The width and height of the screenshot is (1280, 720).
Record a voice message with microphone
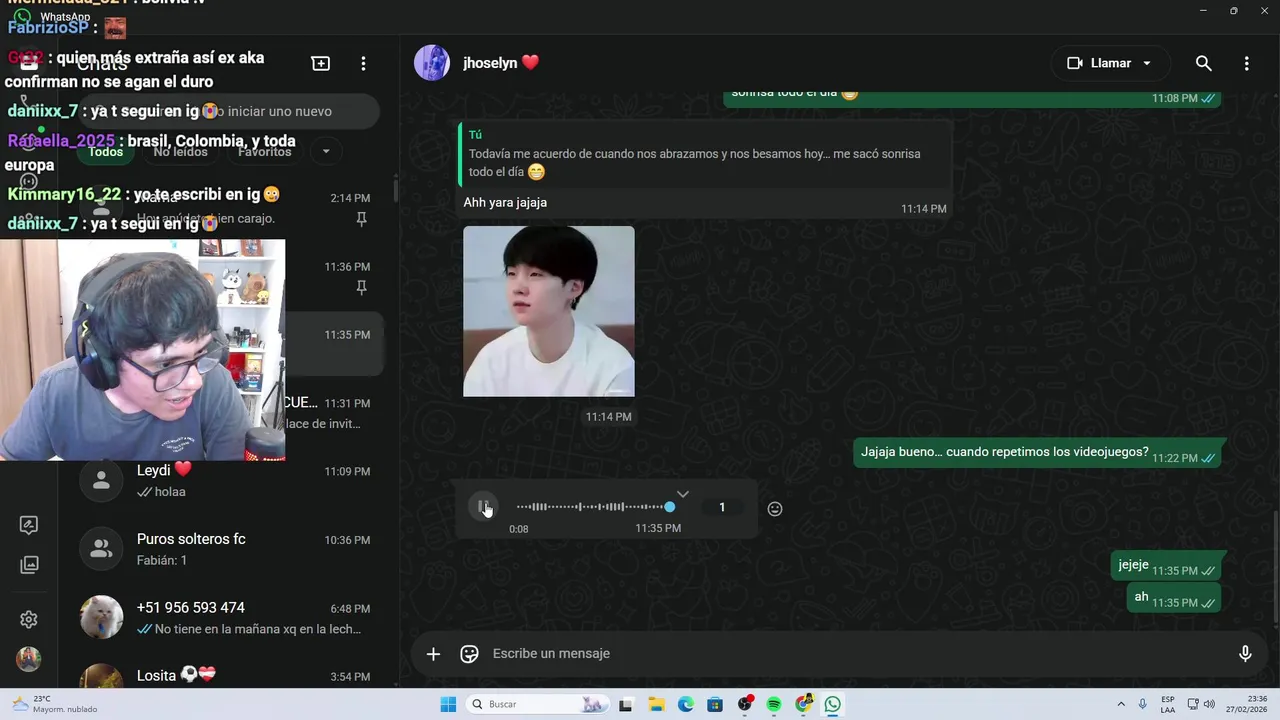[1245, 654]
